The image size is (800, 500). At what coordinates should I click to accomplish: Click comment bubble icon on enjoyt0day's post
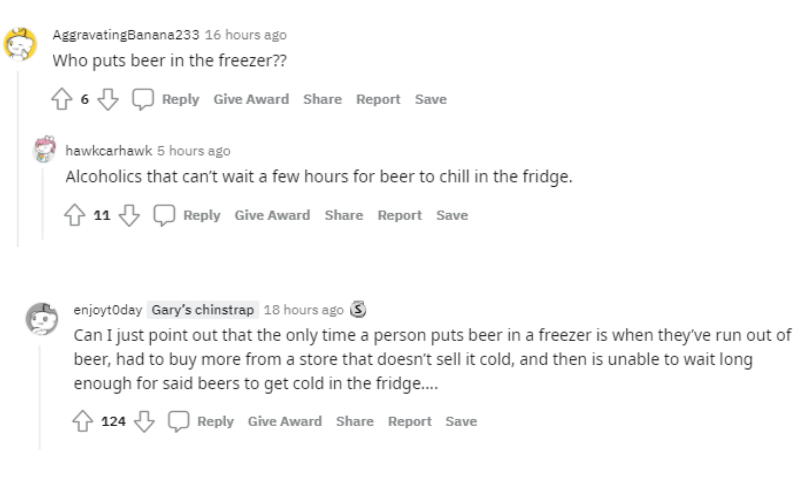(179, 421)
